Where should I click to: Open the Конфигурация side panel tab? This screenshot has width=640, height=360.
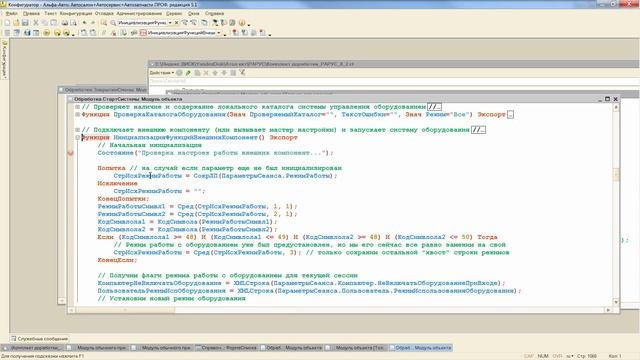tap(4, 59)
